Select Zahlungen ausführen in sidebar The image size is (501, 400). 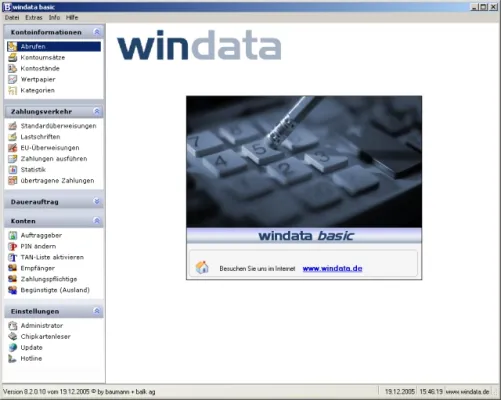(x=54, y=159)
